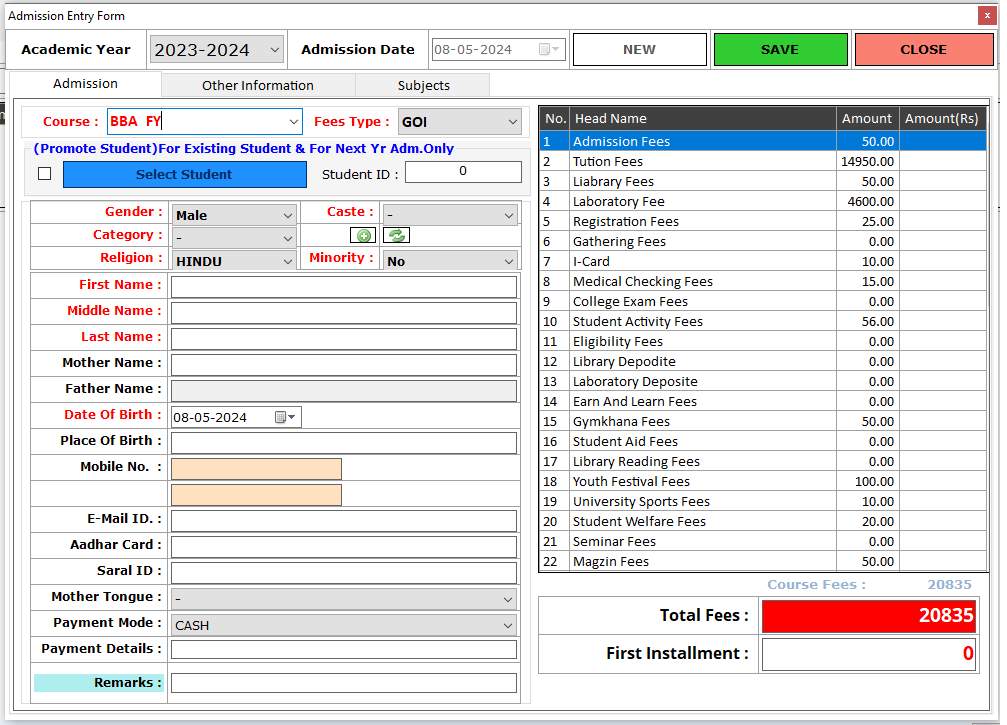The width and height of the screenshot is (1007, 725).
Task: Click the red CLOSE button
Action: tap(923, 50)
